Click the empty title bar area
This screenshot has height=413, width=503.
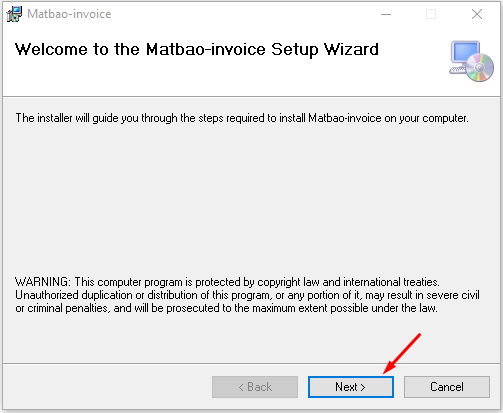tap(243, 14)
